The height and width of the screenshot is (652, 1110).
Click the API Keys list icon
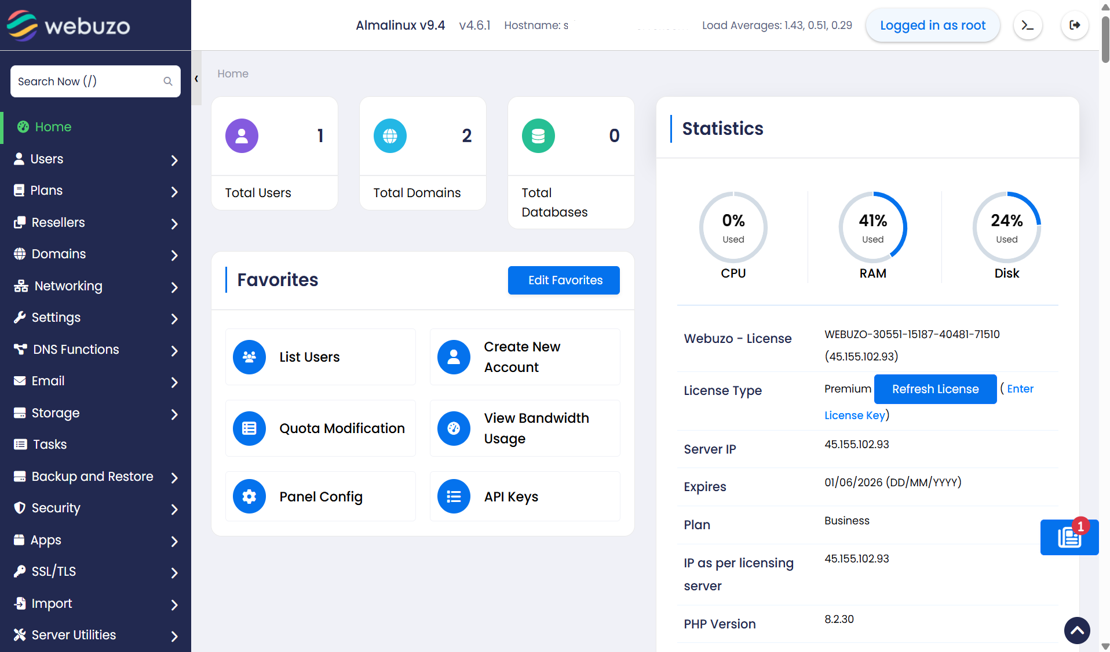click(453, 496)
